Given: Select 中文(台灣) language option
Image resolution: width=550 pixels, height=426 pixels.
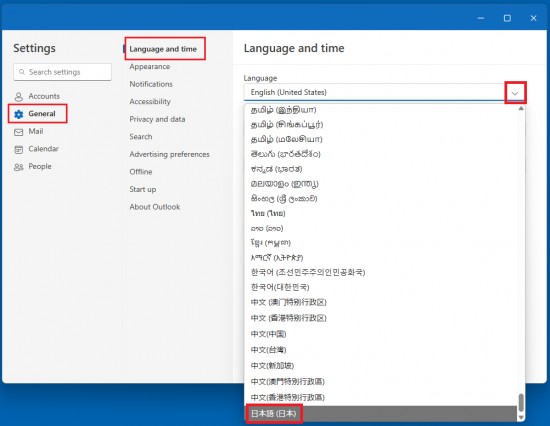Looking at the screenshot, I should pyautogui.click(x=381, y=350).
